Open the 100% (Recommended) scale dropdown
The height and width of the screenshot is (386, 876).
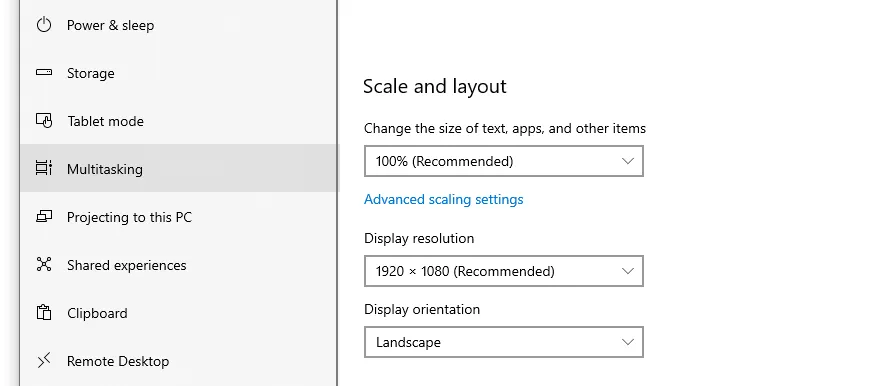(503, 161)
